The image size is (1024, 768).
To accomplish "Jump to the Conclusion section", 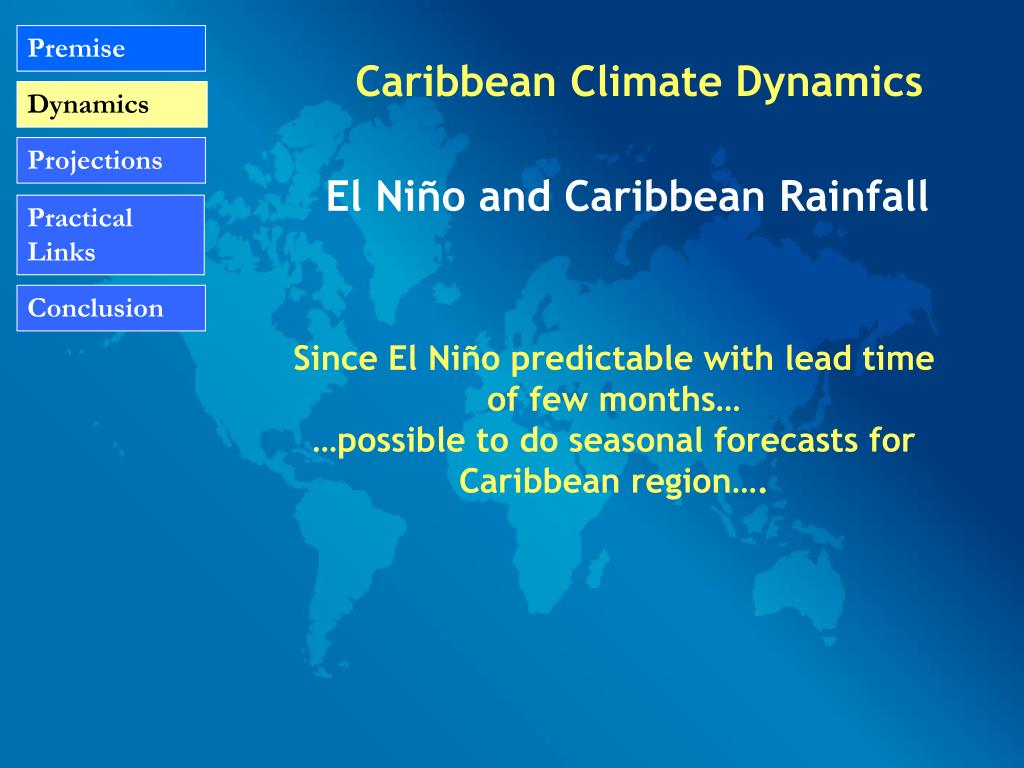I will point(111,308).
